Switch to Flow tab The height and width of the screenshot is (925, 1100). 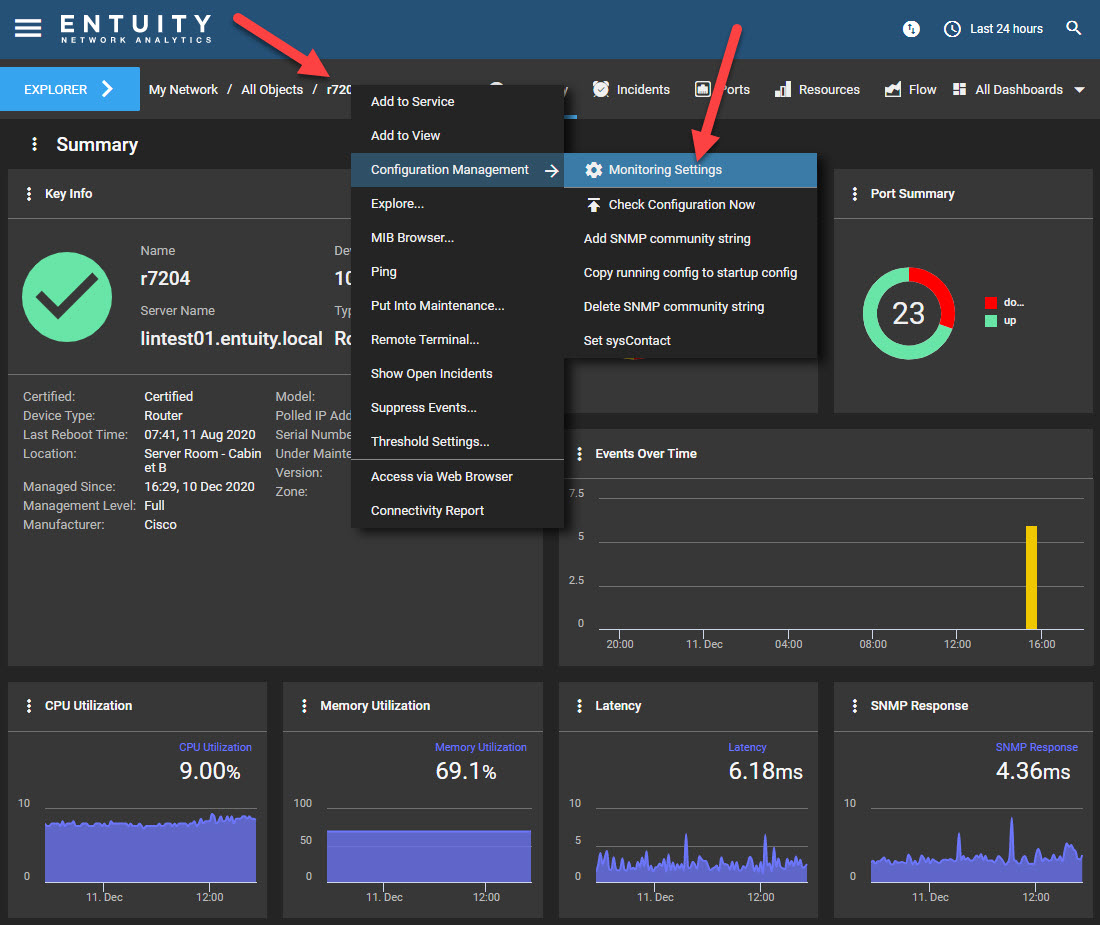911,89
